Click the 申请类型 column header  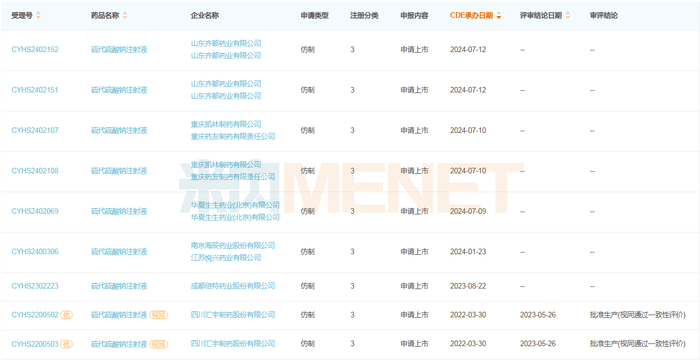click(x=315, y=15)
